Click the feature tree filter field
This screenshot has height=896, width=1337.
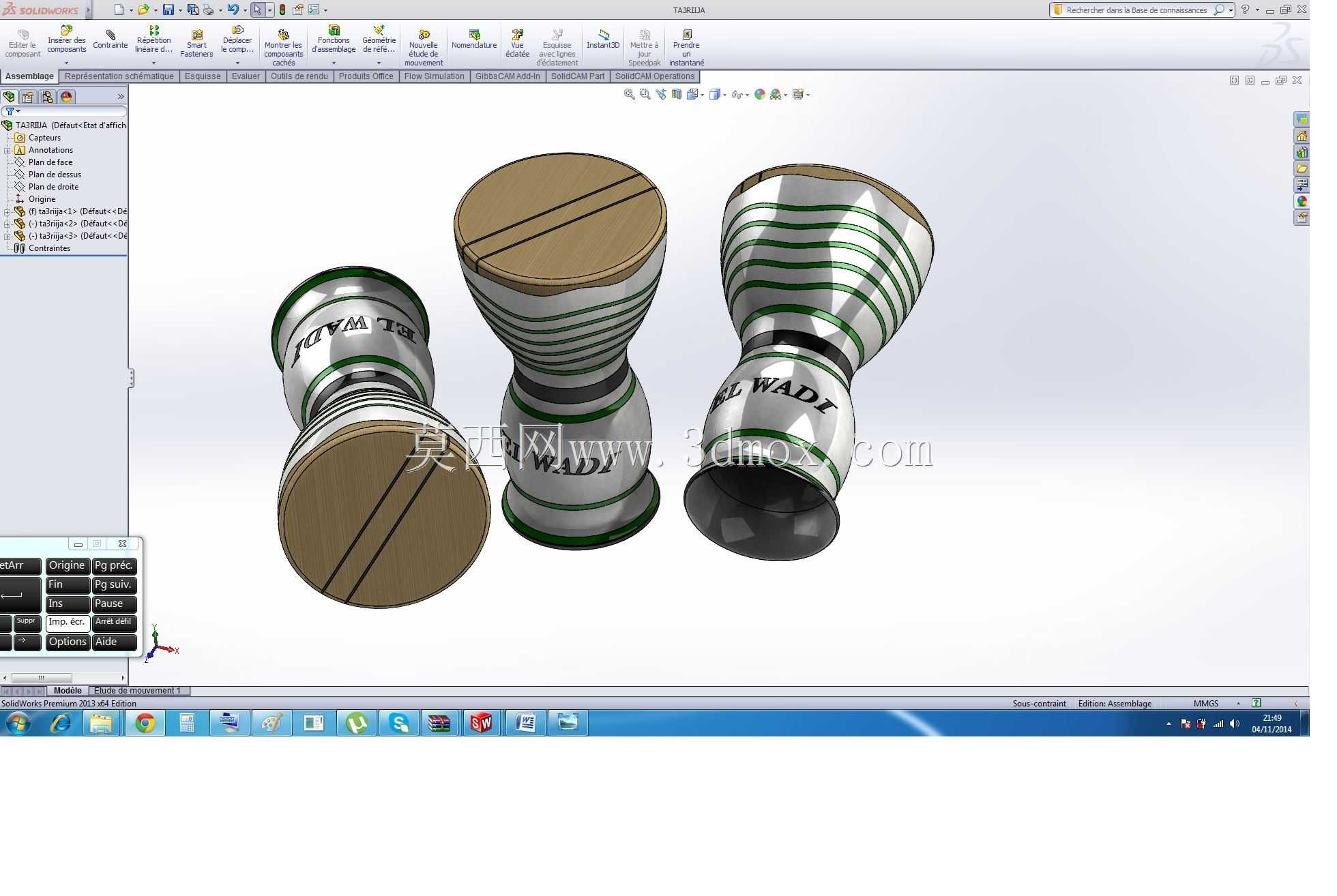pos(64,111)
